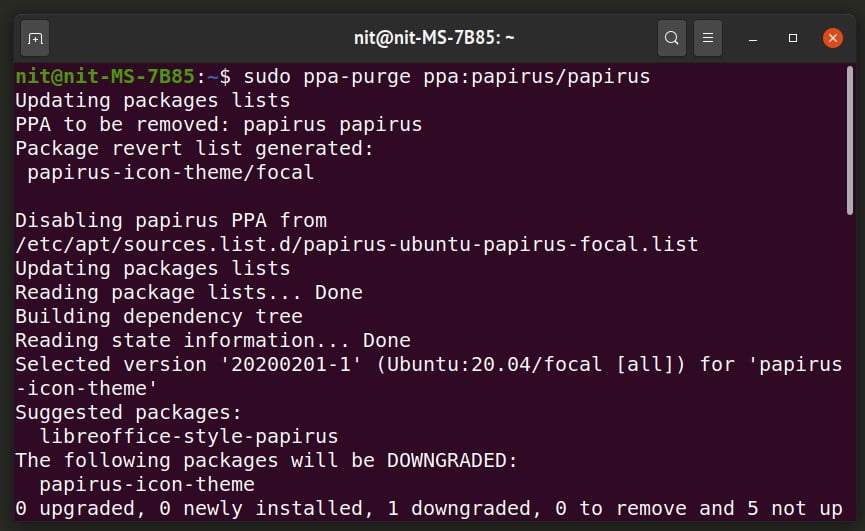Click 'libreoffice-style-papirus' line
865x531 pixels.
pyautogui.click(x=189, y=437)
